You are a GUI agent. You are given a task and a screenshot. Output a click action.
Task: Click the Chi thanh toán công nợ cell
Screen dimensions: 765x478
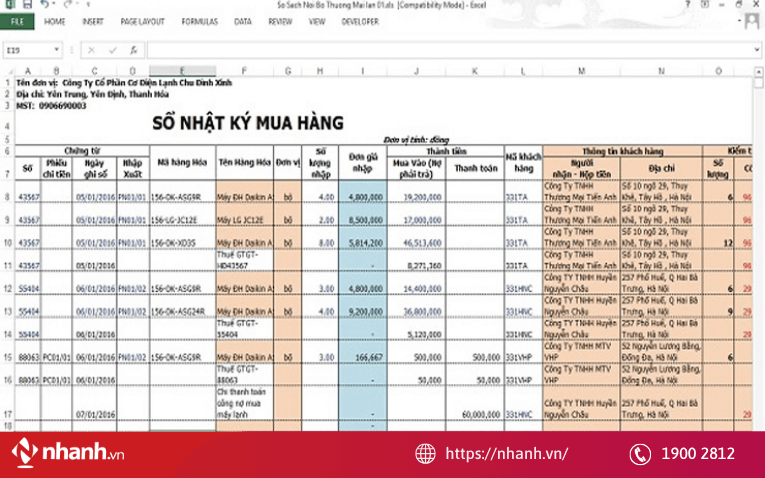coord(244,403)
